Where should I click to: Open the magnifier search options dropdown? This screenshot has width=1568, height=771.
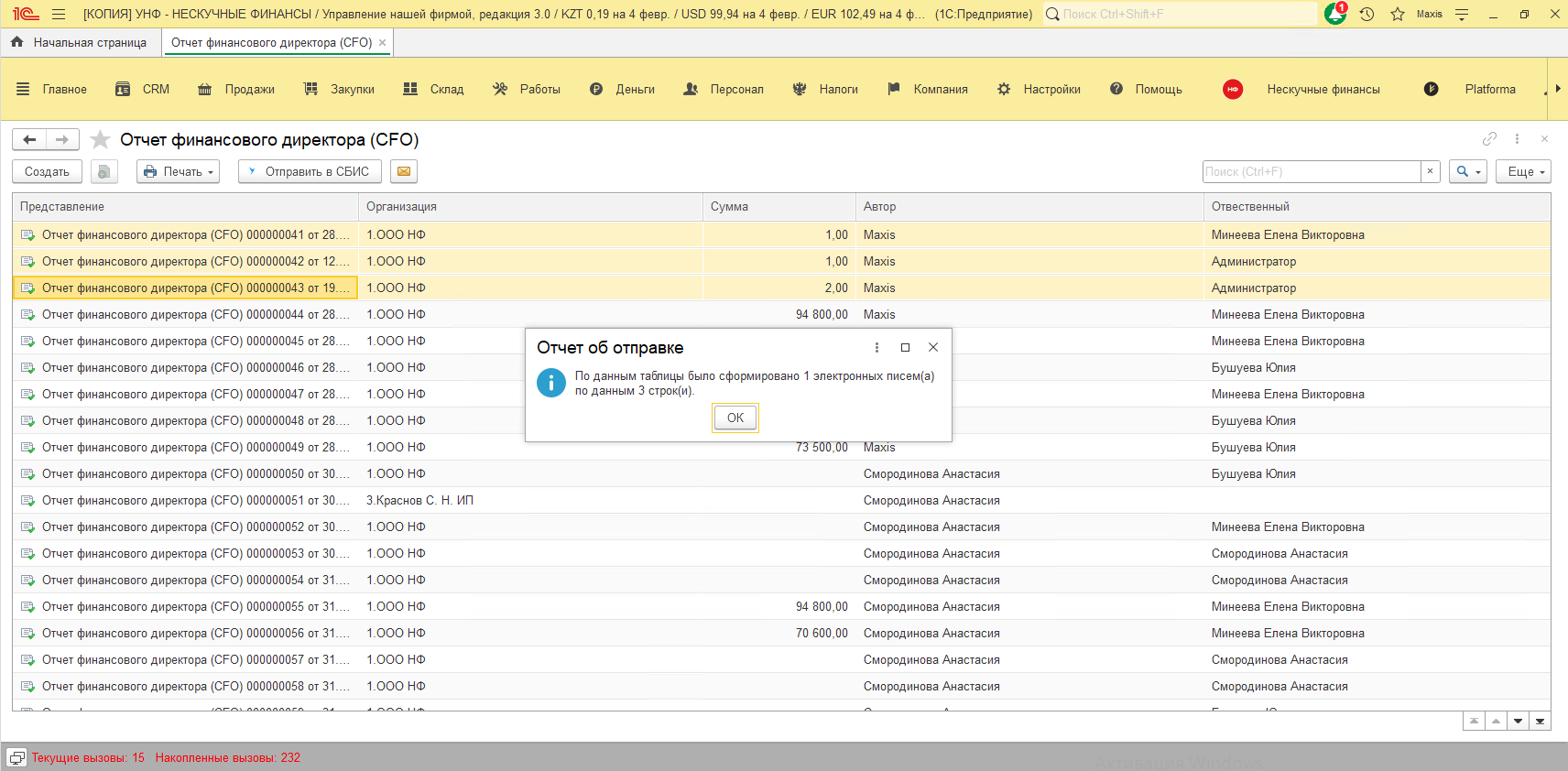tap(1467, 171)
